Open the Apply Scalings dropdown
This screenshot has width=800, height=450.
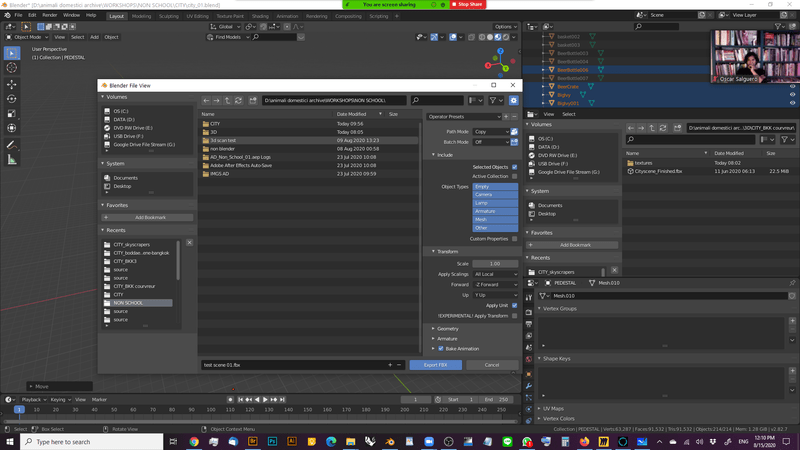(495, 274)
